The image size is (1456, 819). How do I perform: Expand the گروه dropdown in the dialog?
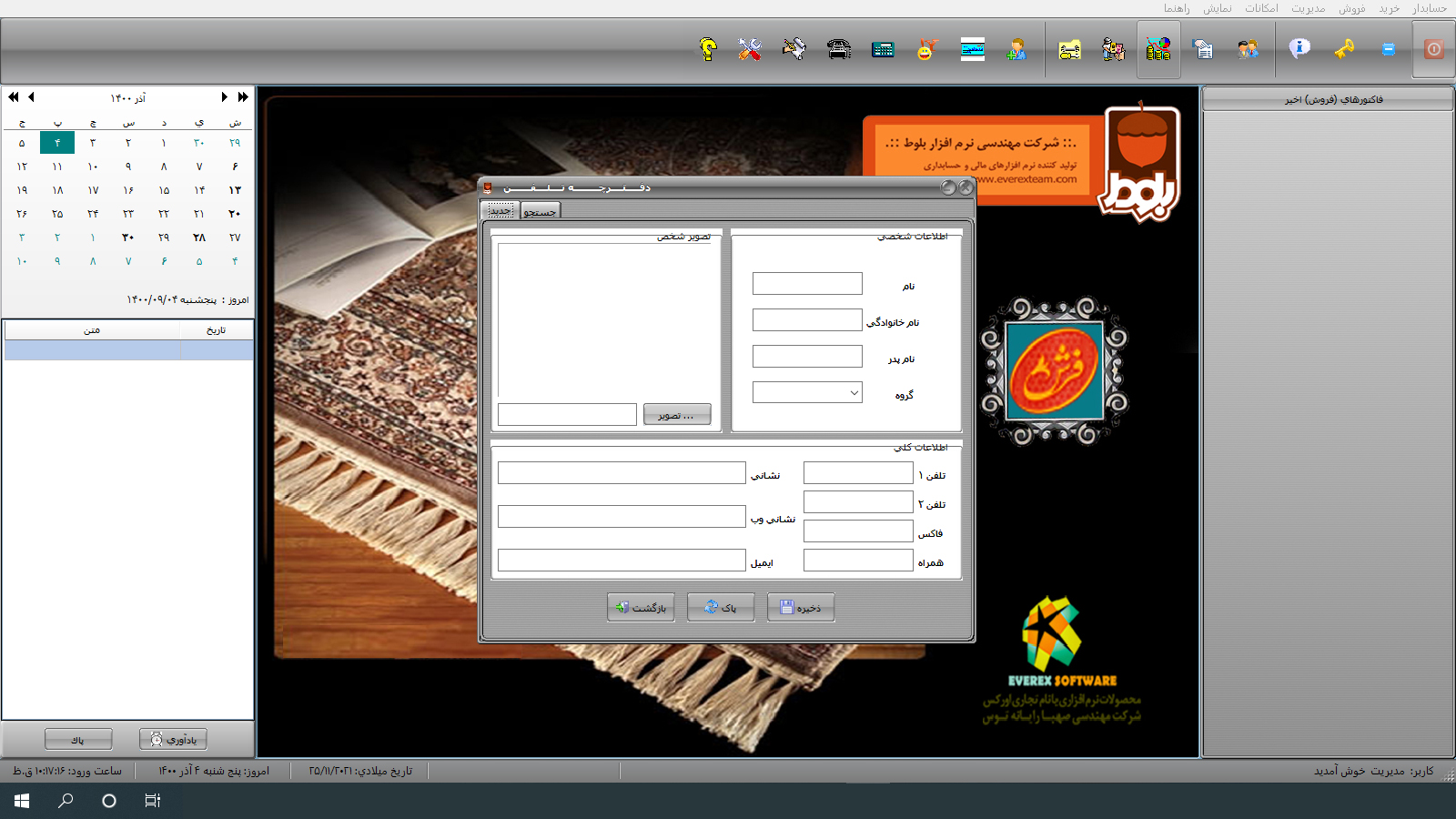[854, 393]
